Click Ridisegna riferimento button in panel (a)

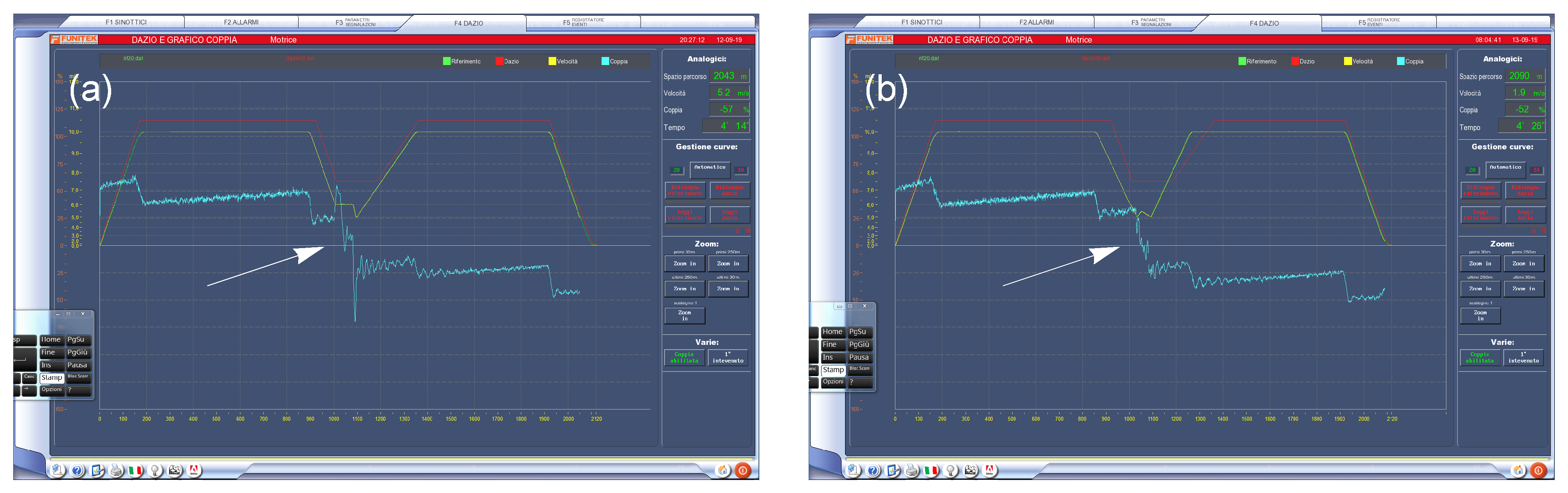point(685,191)
